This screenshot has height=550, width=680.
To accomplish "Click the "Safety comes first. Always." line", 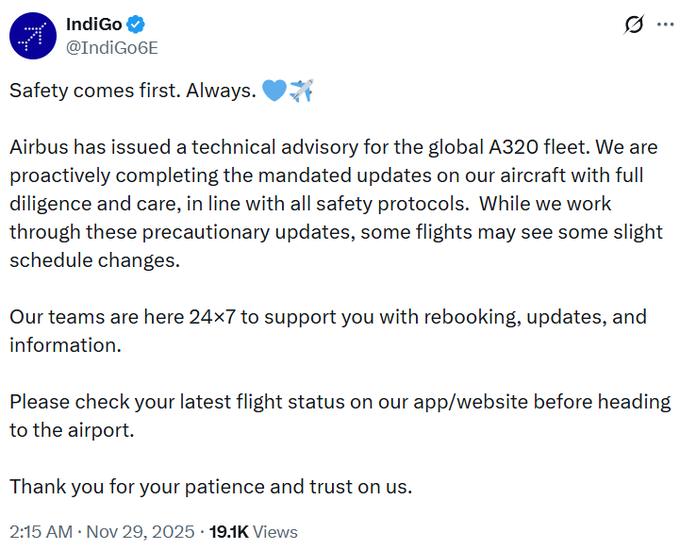I will tap(131, 91).
